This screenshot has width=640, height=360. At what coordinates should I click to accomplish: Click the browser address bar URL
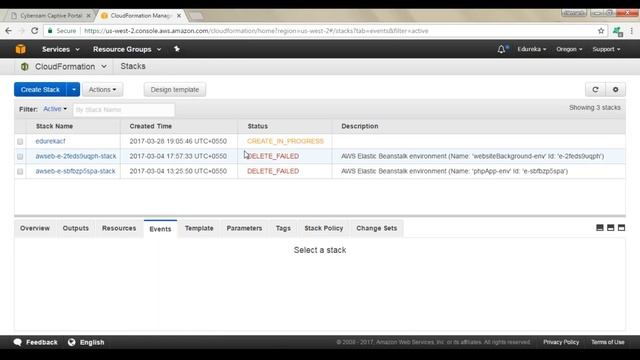click(x=256, y=31)
